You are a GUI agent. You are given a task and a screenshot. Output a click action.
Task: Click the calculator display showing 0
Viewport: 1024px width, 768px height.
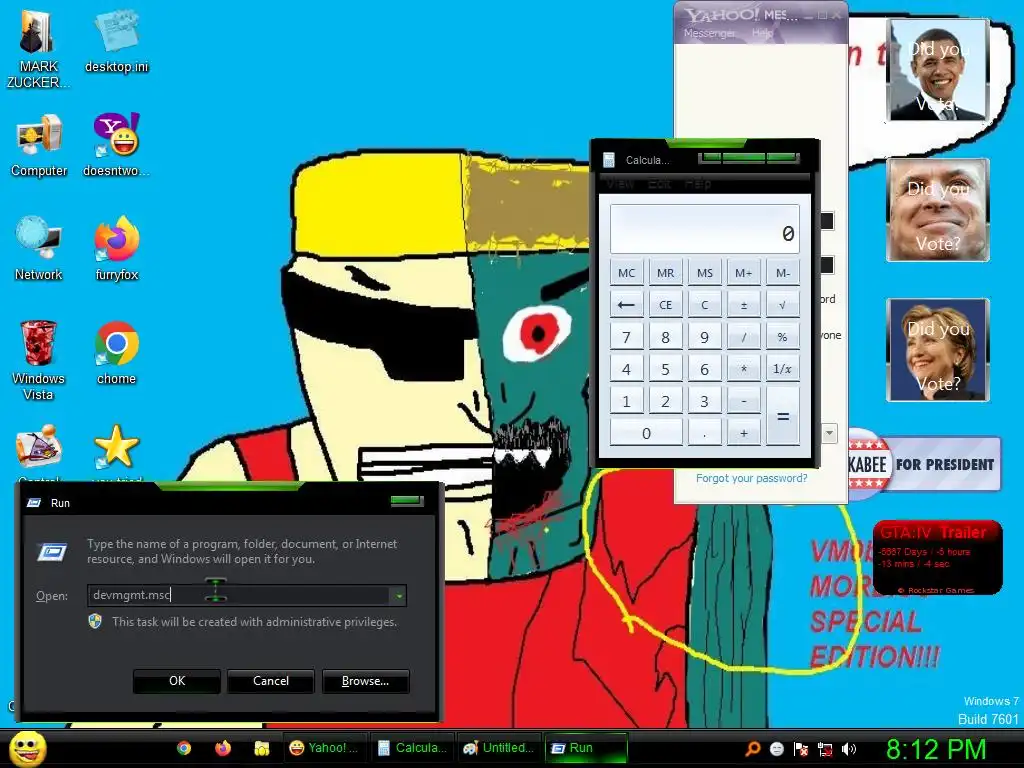tap(705, 229)
